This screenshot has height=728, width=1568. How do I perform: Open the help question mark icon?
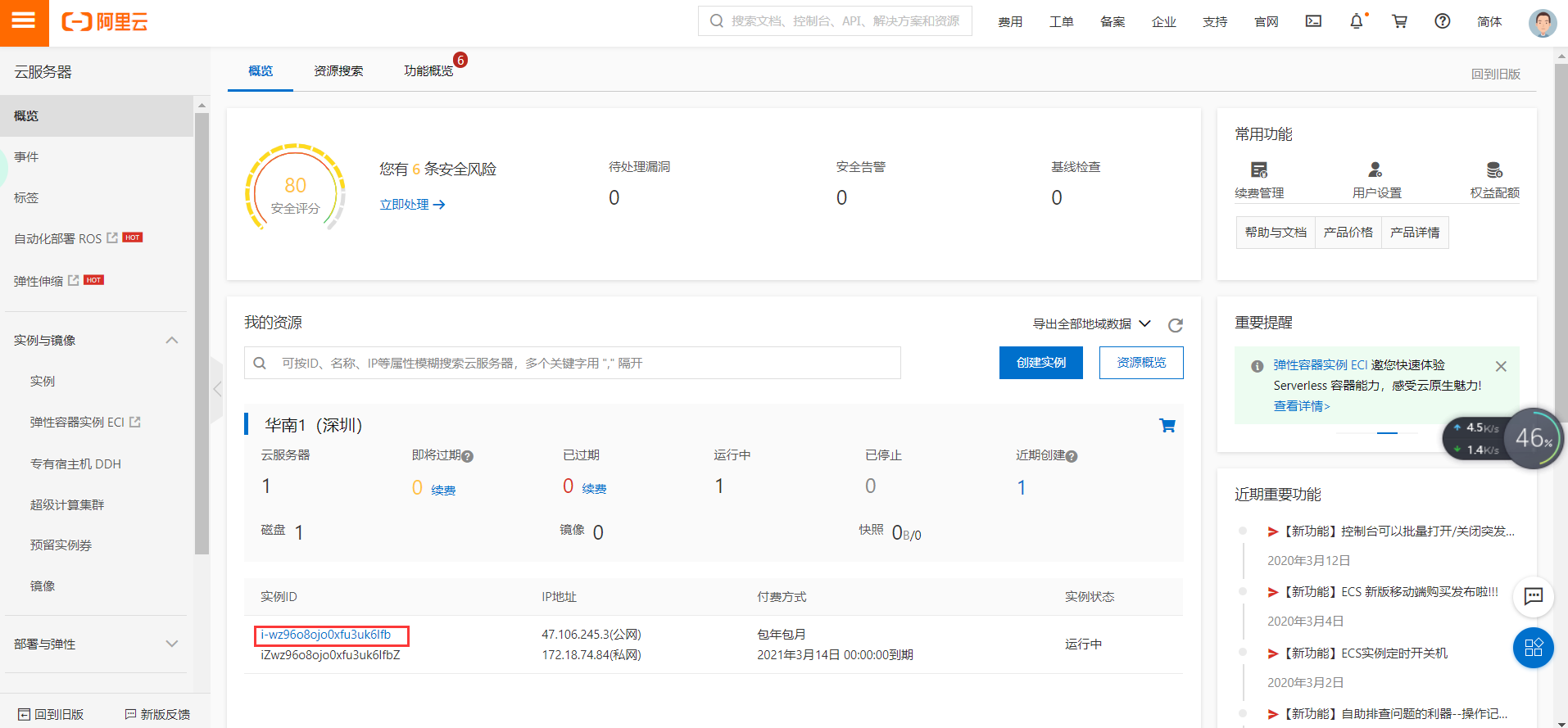coord(1443,21)
